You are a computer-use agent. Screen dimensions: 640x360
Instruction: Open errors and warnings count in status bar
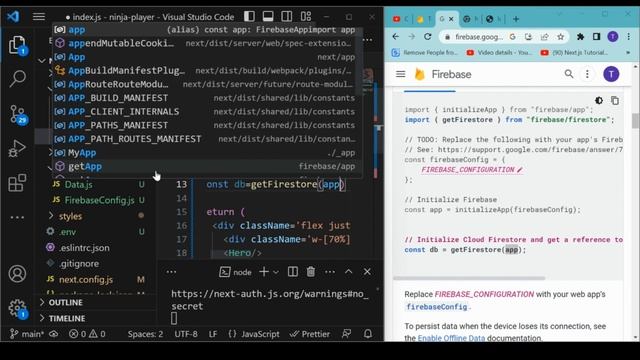pyautogui.click(x=87, y=334)
